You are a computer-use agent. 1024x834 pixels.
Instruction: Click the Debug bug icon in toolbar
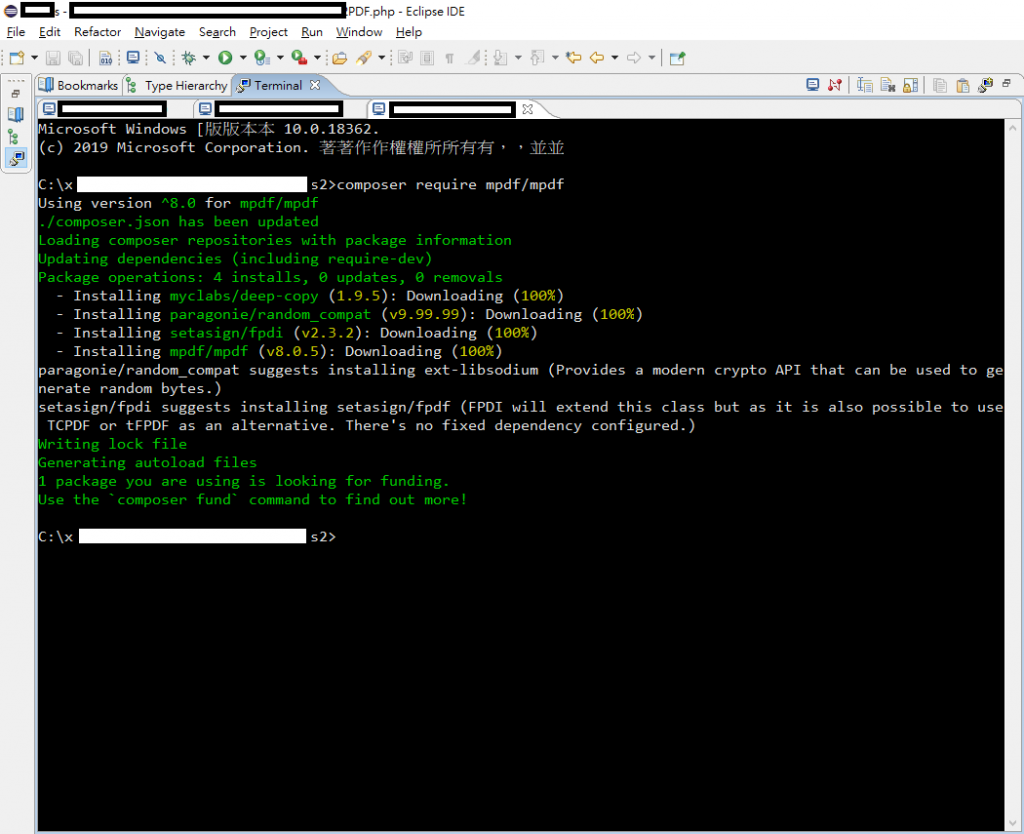187,58
